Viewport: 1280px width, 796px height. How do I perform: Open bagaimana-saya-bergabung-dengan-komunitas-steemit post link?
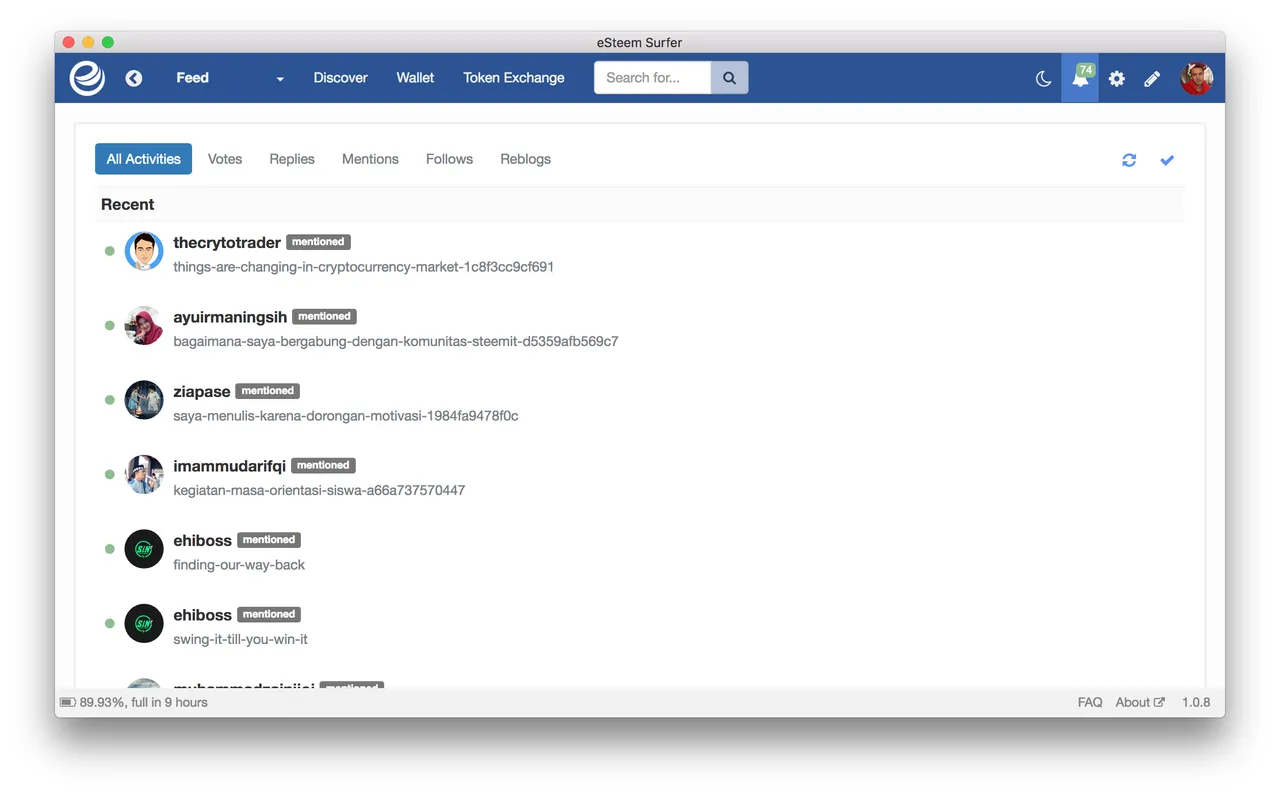click(395, 341)
